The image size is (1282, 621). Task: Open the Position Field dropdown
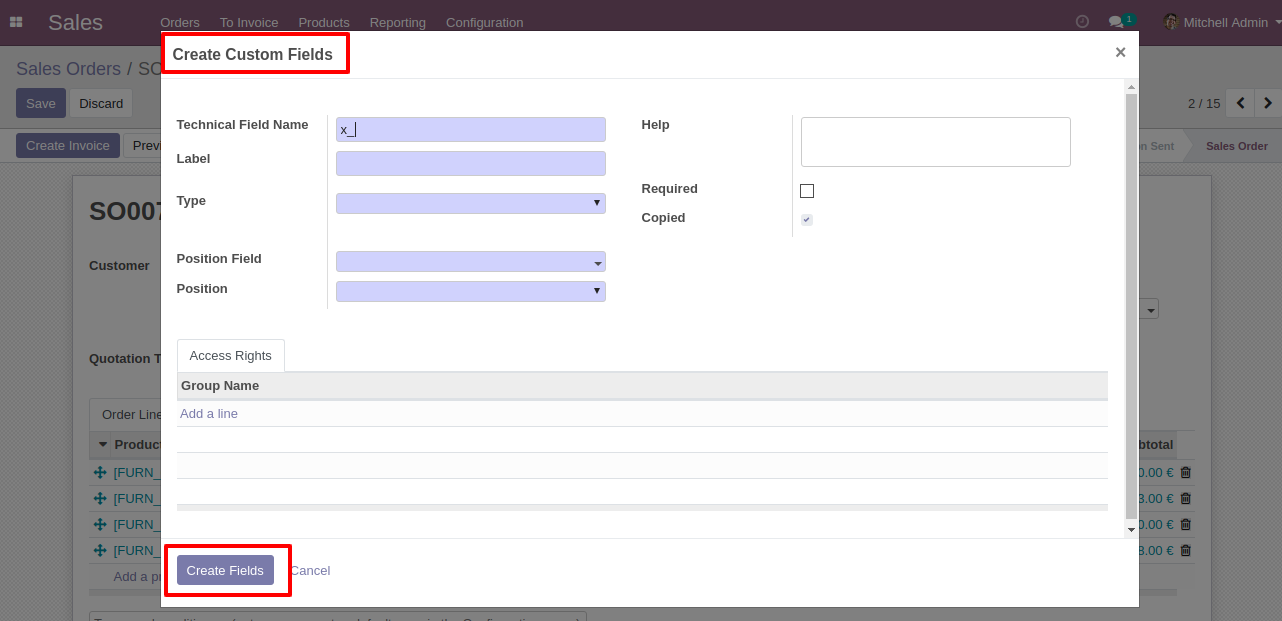click(471, 262)
